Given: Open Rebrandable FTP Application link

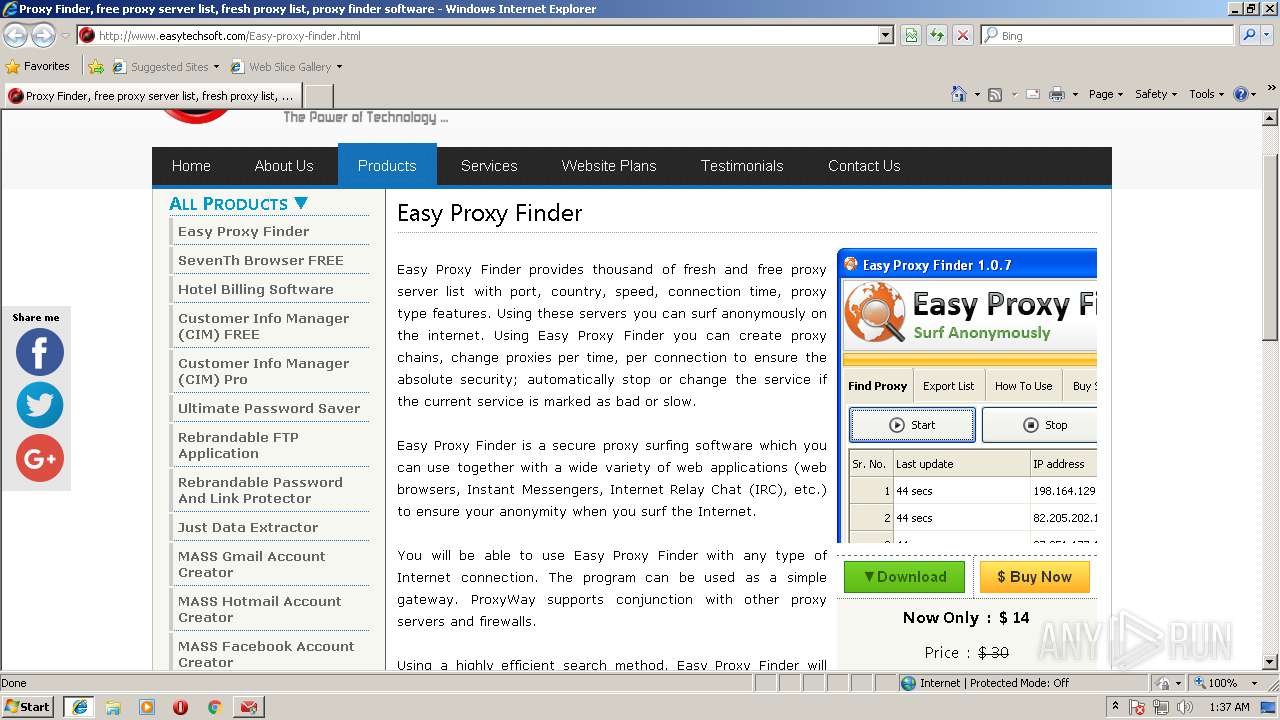Looking at the screenshot, I should click(x=238, y=445).
